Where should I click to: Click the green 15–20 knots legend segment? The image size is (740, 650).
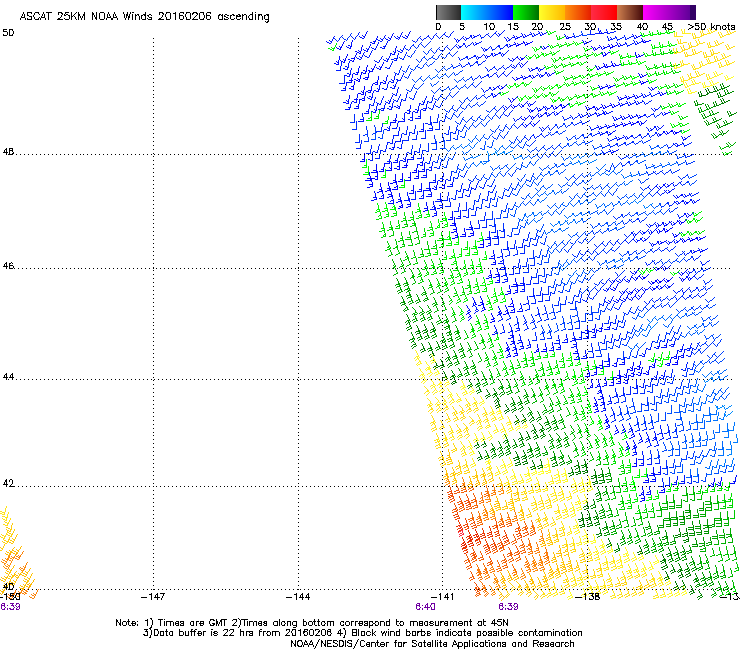[x=526, y=12]
